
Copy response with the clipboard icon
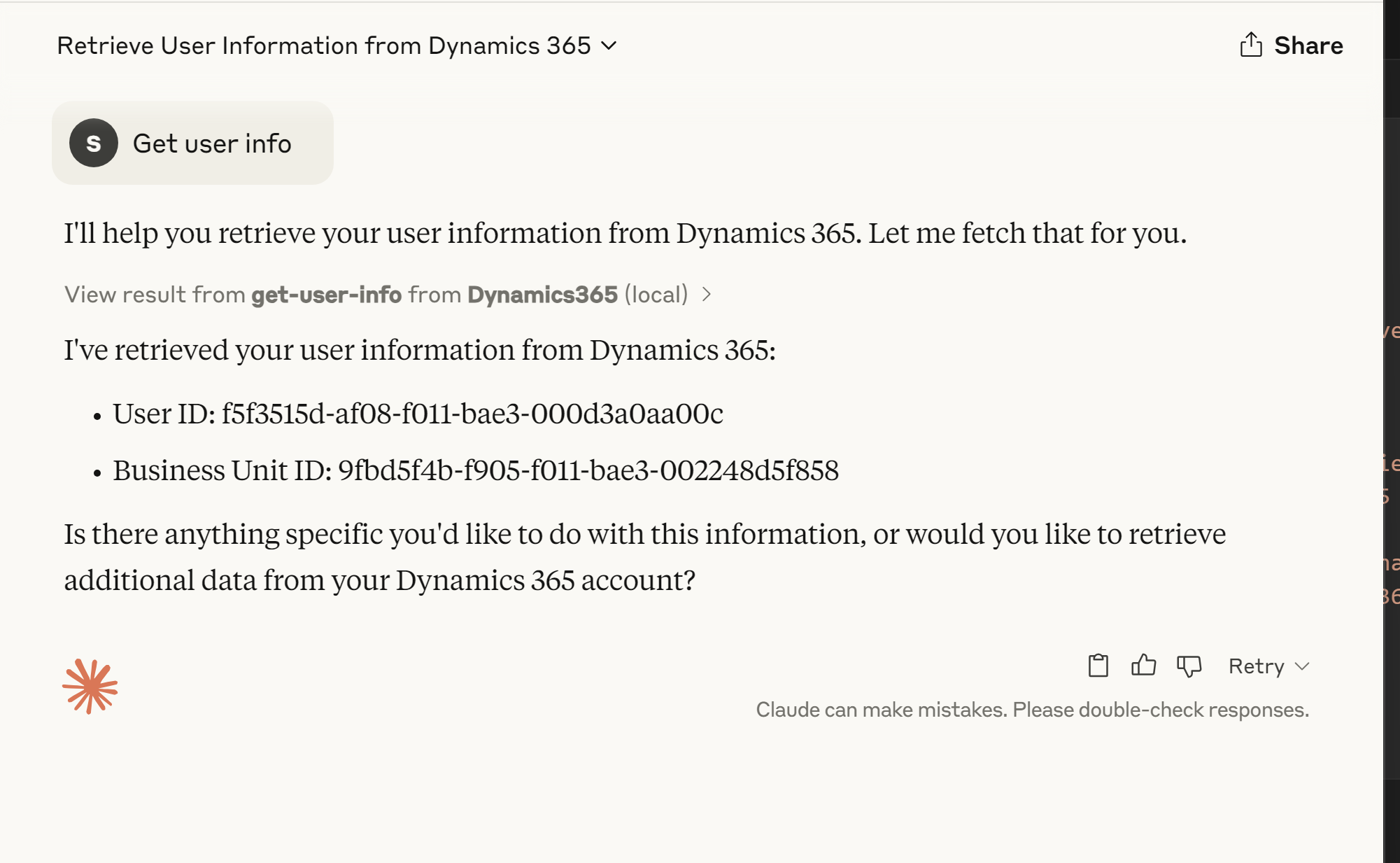point(1098,666)
